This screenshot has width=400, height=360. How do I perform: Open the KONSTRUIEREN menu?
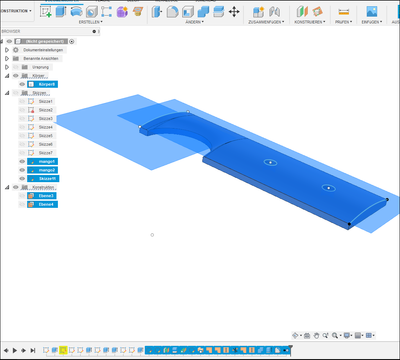tap(309, 22)
